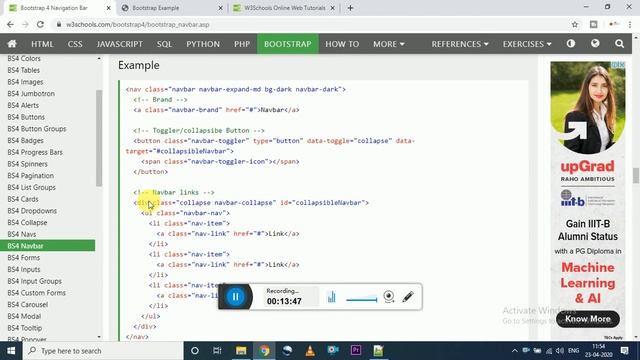Open the CSS tutorial menu
This screenshot has height=360, width=640.
coord(75,44)
